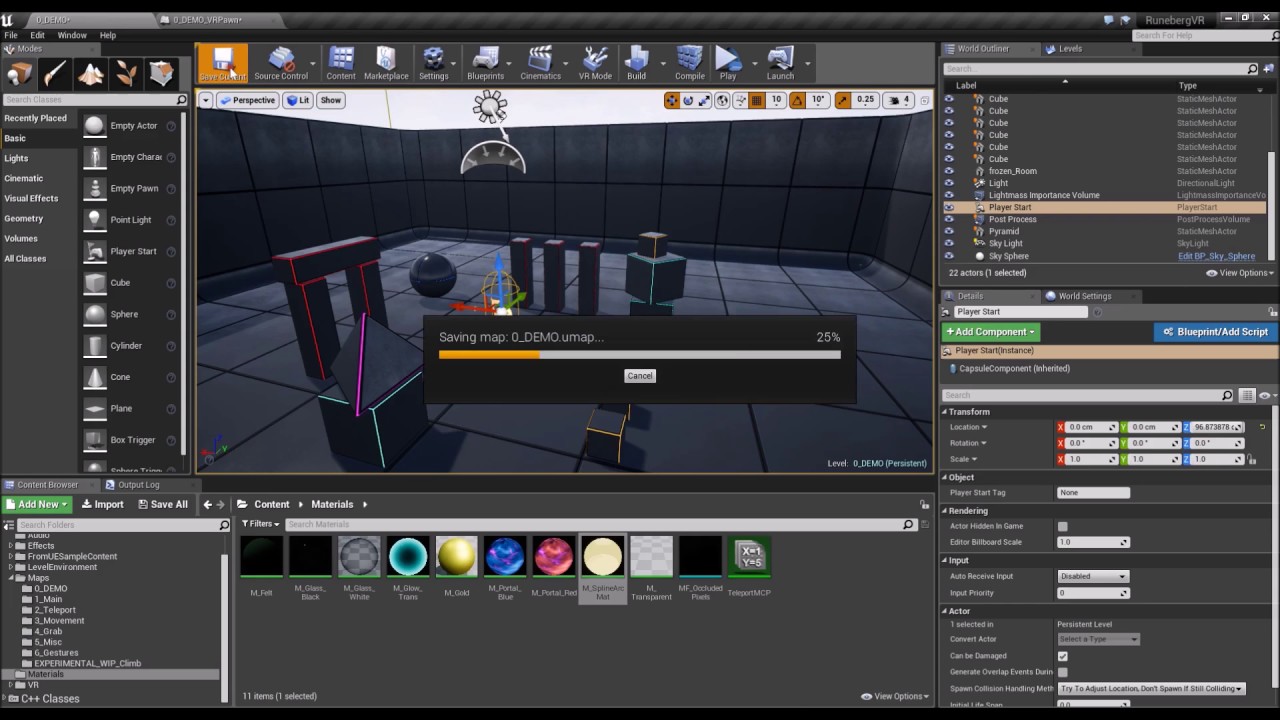Open Spawn Collision Handling Method dropdown
This screenshot has height=720, width=1280.
coord(1151,689)
